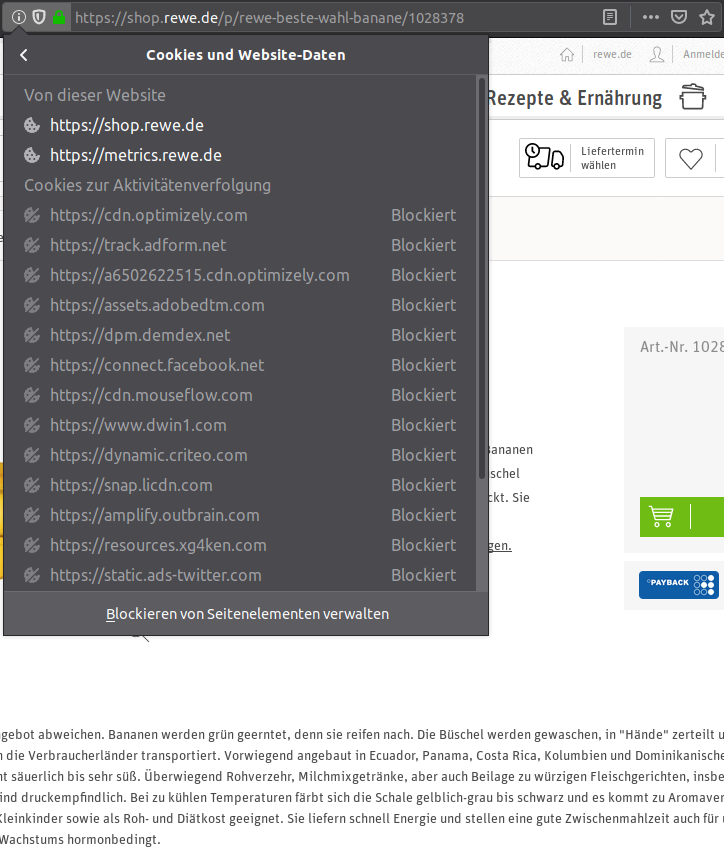Click the delivery truck icon
Screen dimensions: 724x864
(x=544, y=156)
